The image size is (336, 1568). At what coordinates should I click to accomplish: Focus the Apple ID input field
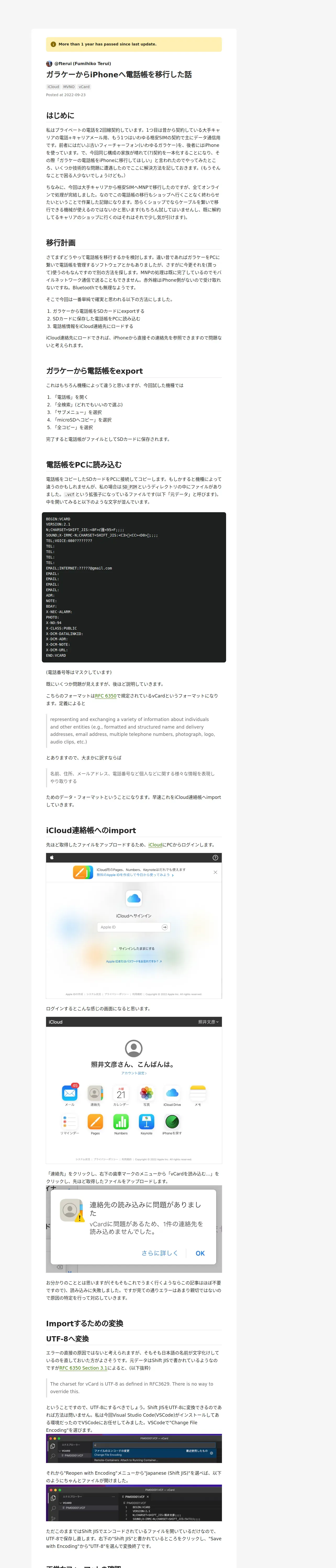133,927
